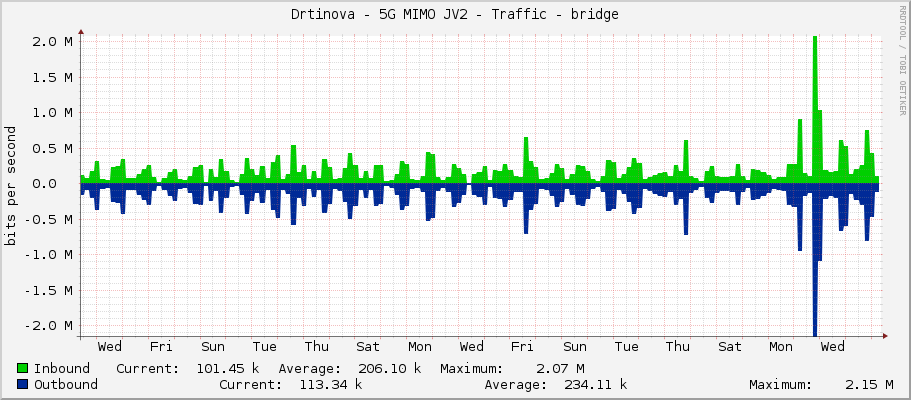Click the graph title "Drtinova - 5G MIMO JV2 - Traffic - bridge"
Screen dimensions: 911x400
pos(455,15)
